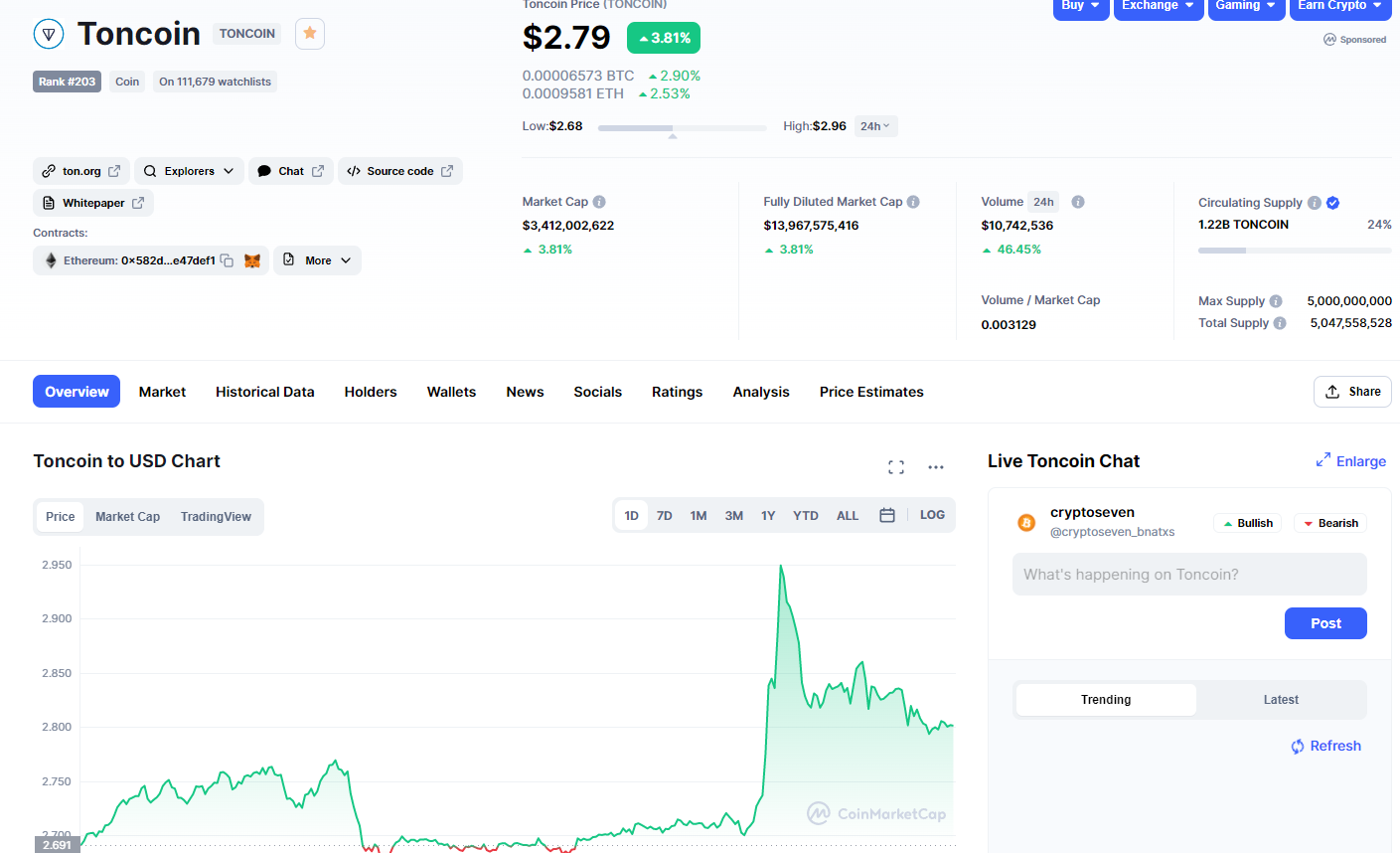The width and height of the screenshot is (1400, 853).
Task: Post the chat message
Action: pyautogui.click(x=1325, y=623)
